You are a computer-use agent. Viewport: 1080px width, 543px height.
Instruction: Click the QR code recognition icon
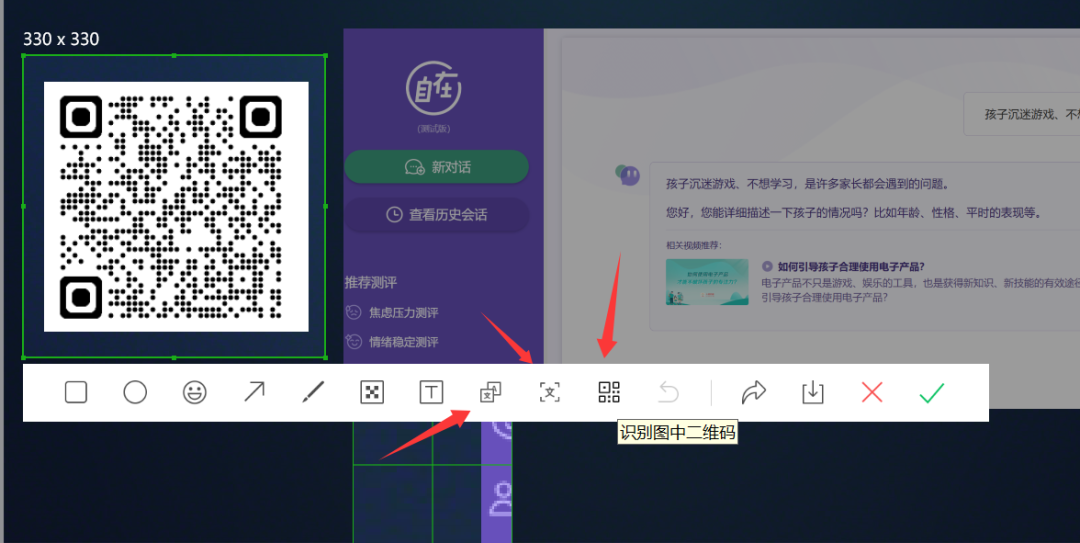[609, 392]
